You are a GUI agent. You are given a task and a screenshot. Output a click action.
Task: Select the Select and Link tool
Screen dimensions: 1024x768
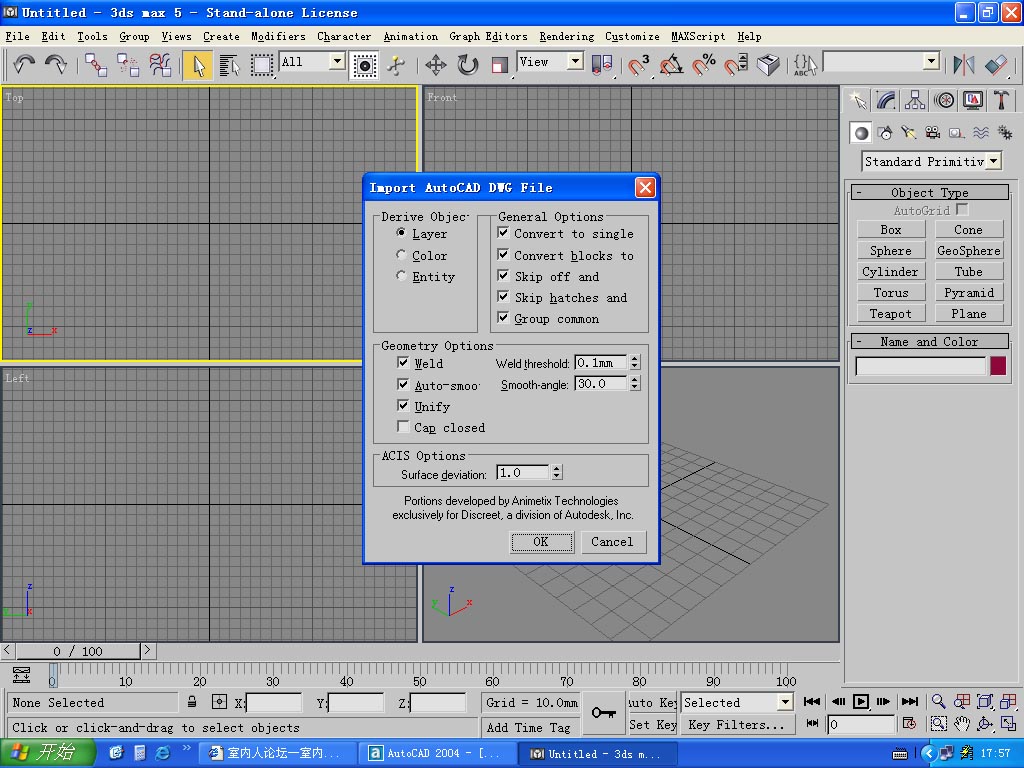pos(96,65)
